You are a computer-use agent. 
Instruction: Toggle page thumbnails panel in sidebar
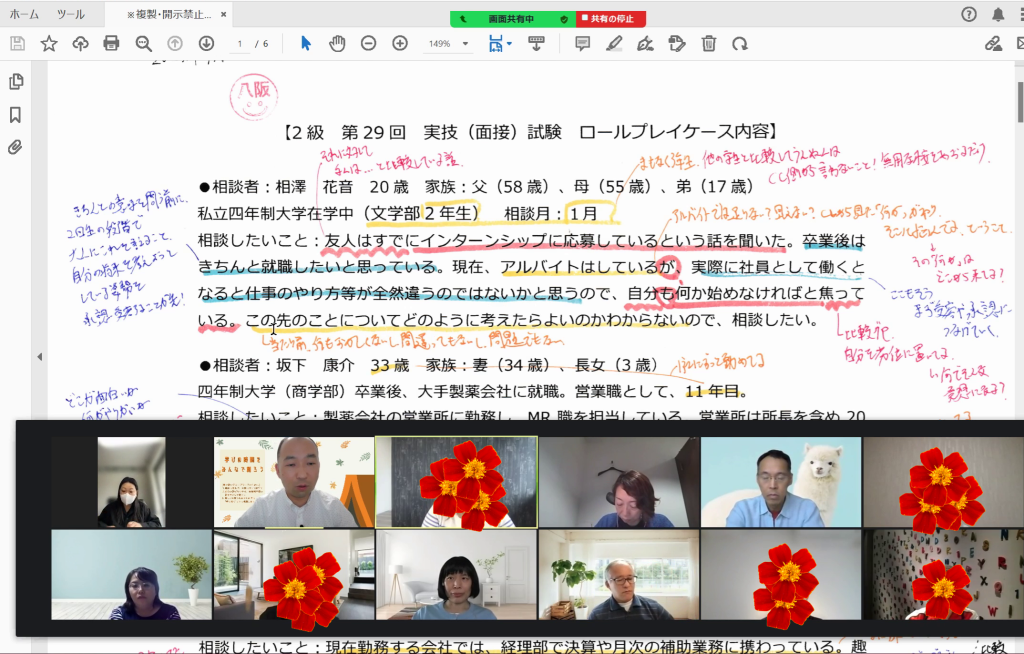(x=15, y=82)
